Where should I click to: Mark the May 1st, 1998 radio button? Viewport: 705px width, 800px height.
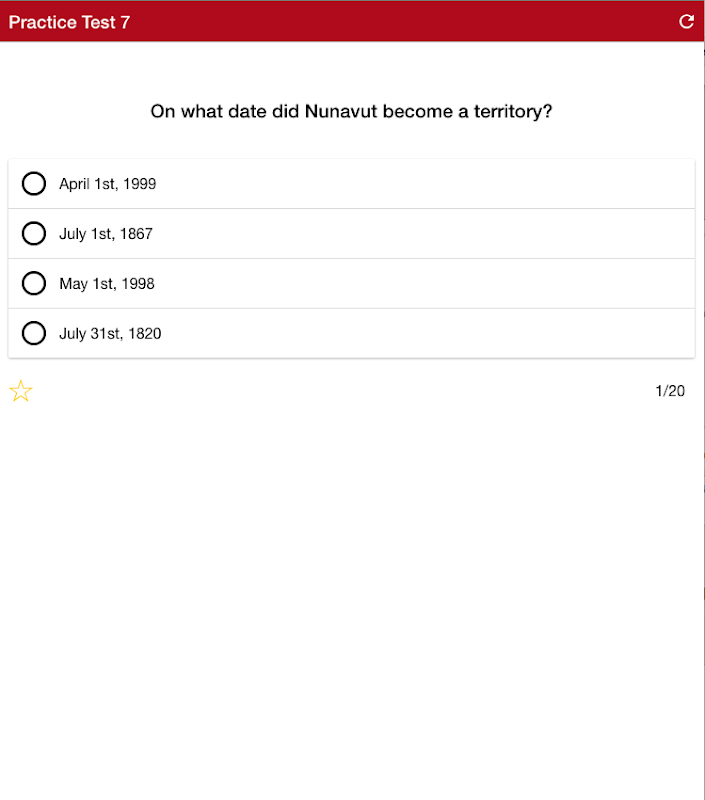34,284
